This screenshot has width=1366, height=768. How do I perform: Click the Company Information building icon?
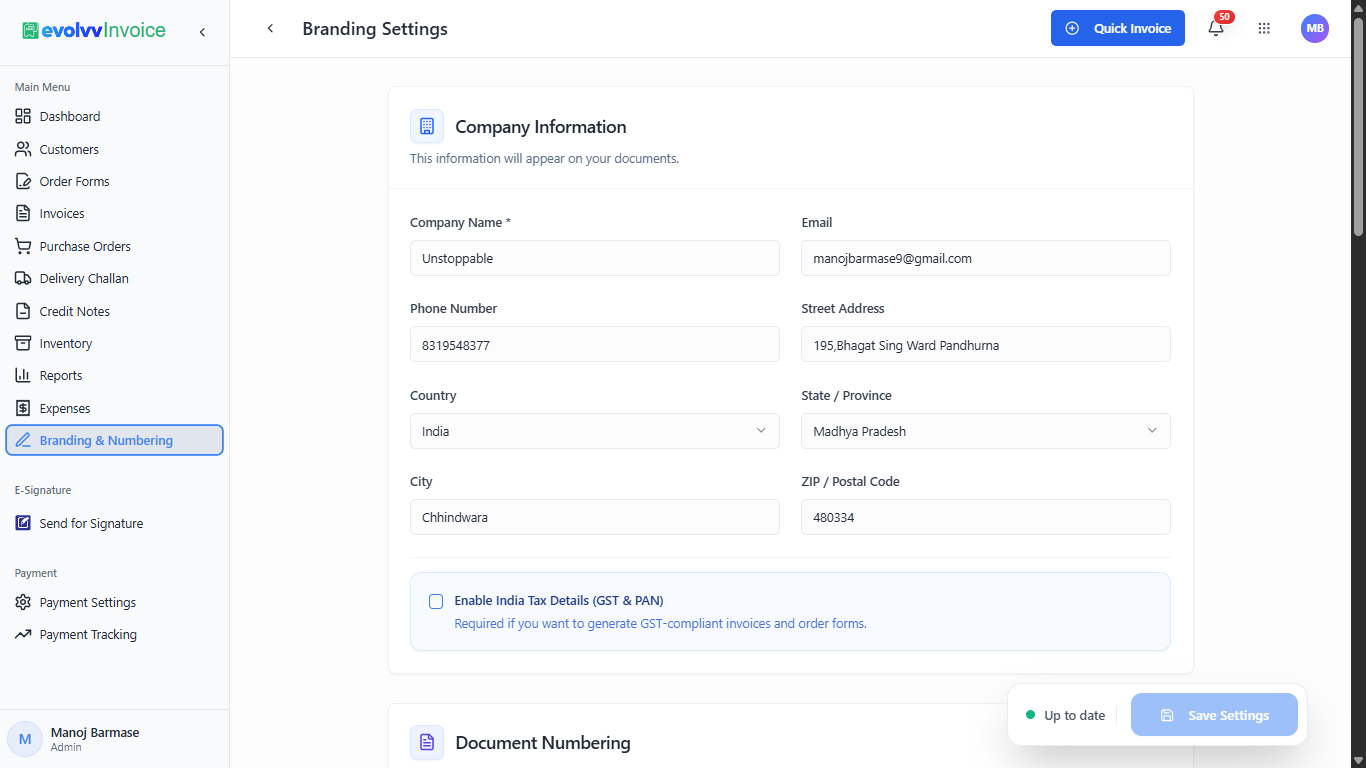tap(427, 126)
